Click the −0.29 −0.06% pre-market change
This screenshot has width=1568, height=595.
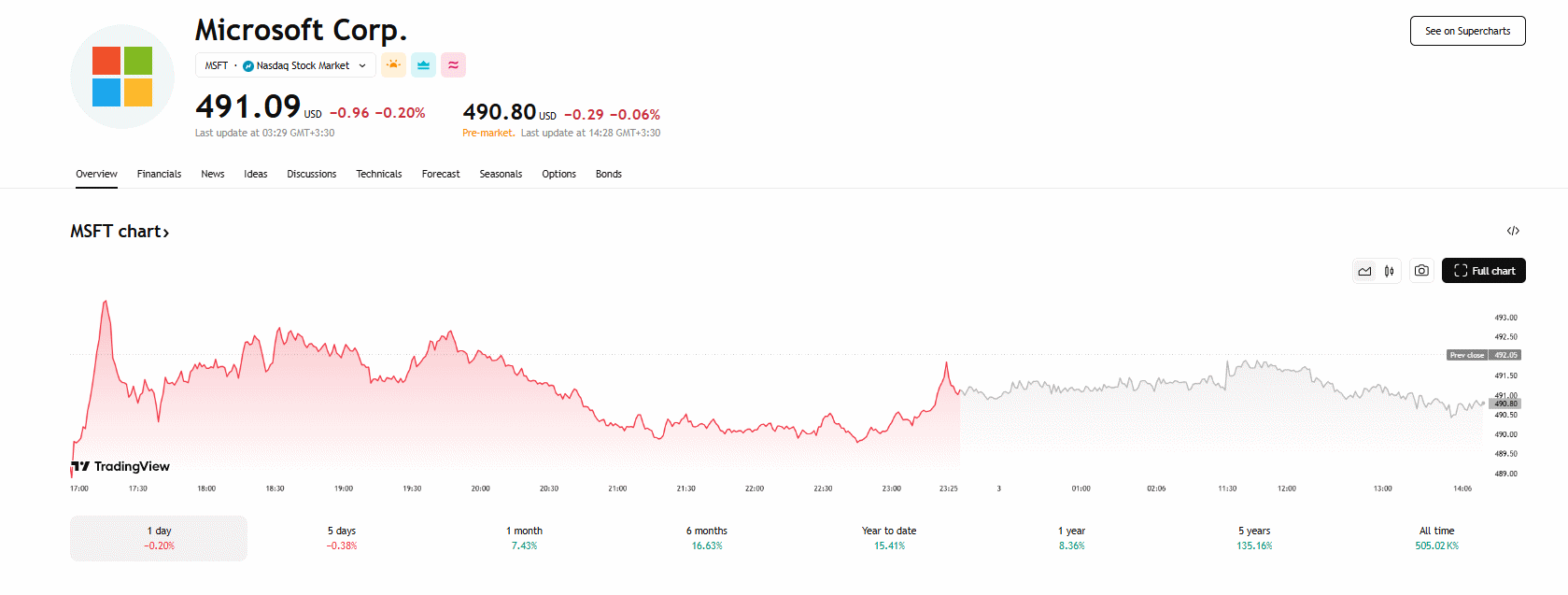(x=612, y=115)
